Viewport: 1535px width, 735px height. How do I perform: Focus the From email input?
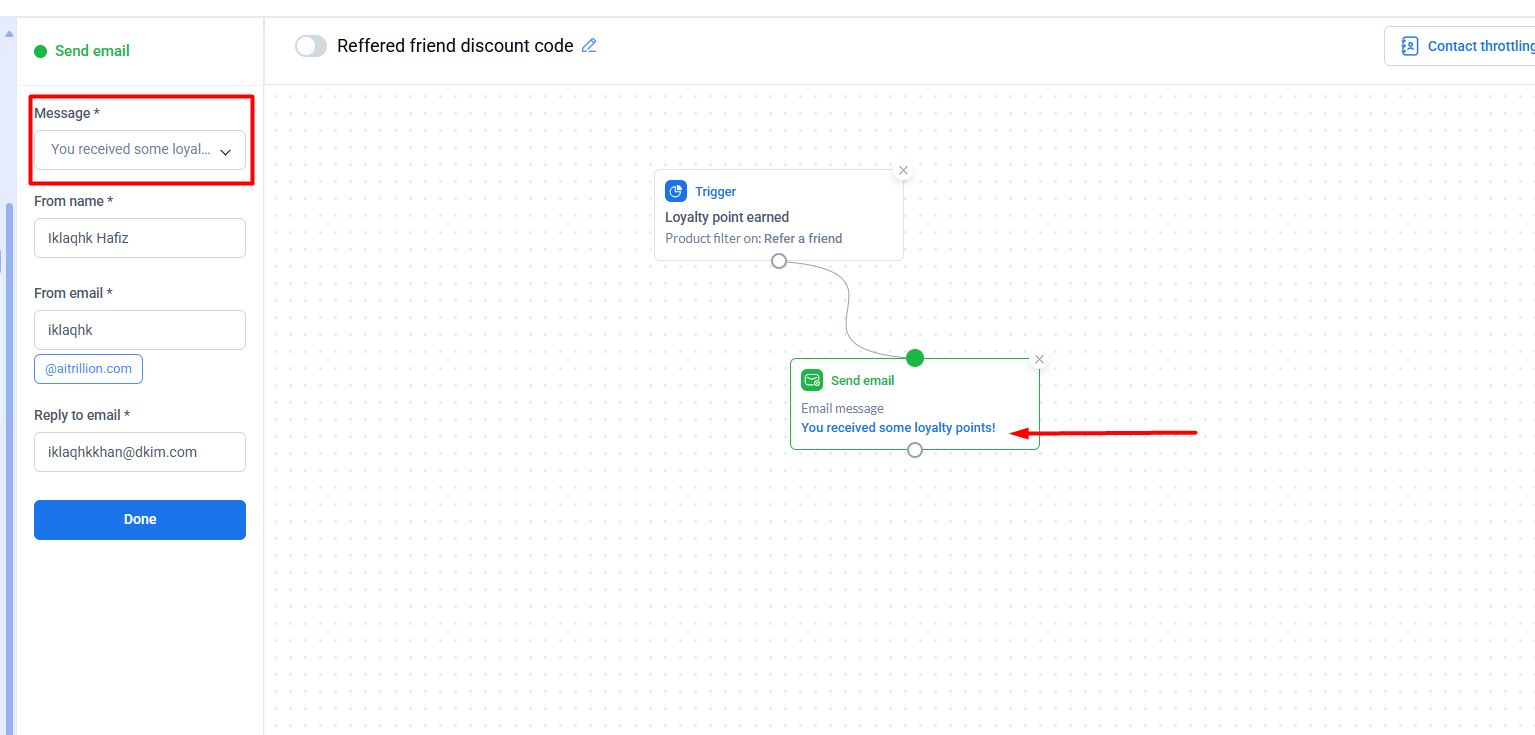tap(140, 330)
